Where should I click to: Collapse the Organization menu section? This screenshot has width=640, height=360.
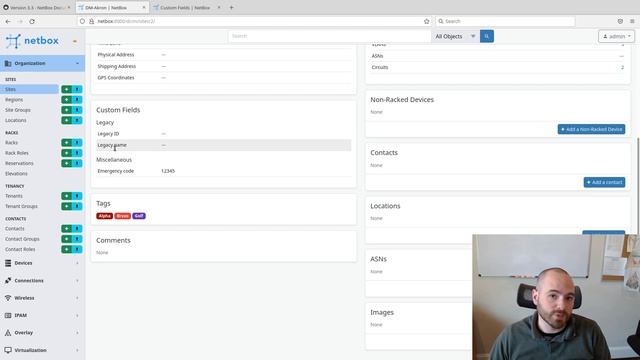pyautogui.click(x=42, y=63)
